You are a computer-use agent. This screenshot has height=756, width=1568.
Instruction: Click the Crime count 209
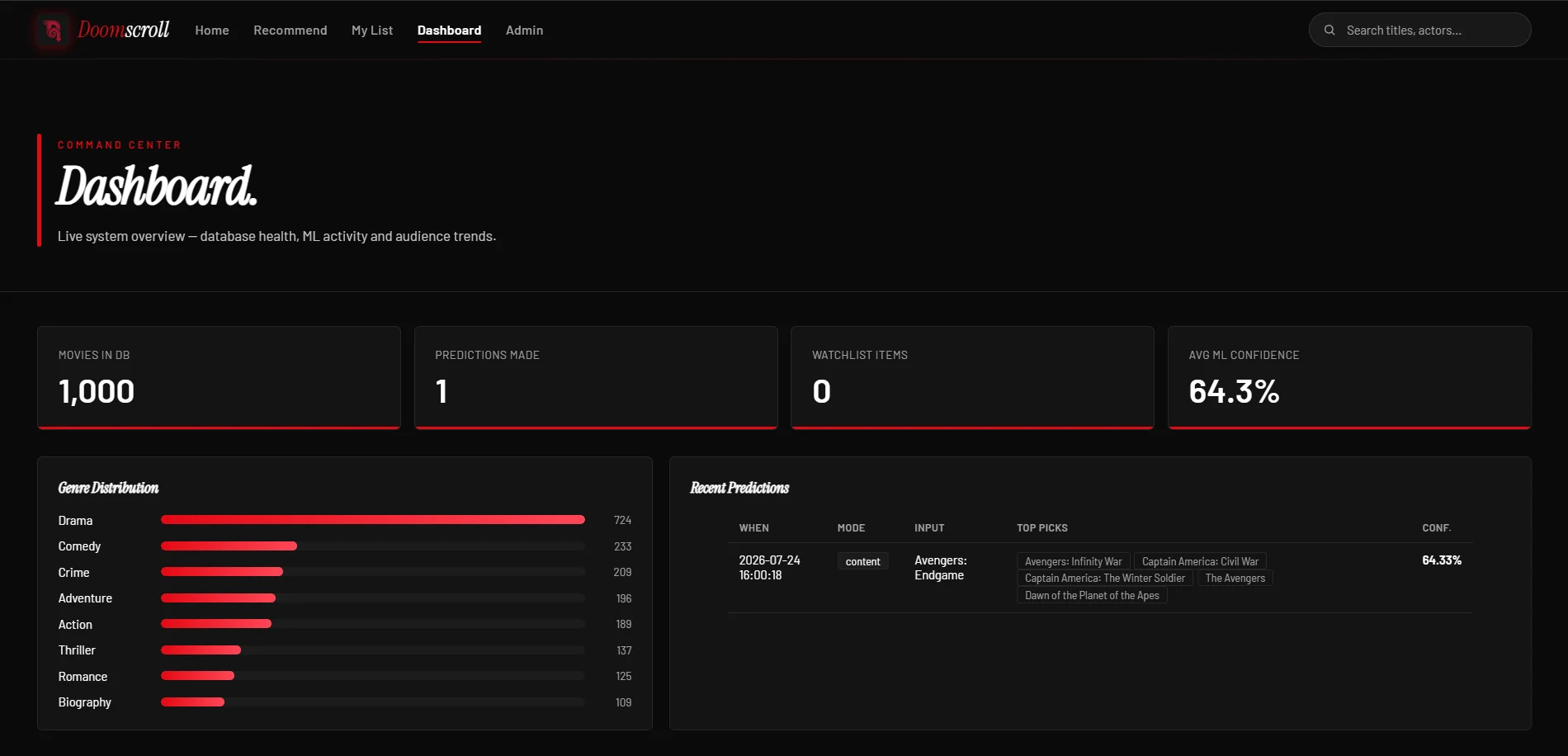[x=622, y=572]
